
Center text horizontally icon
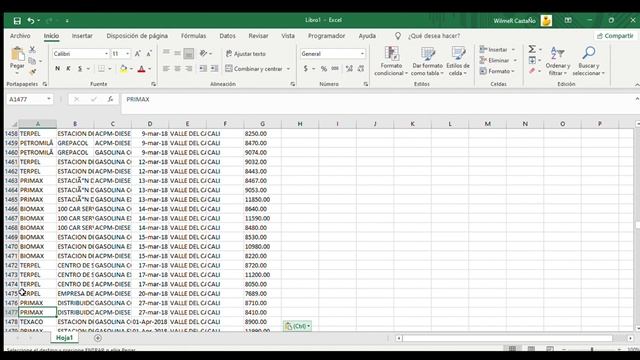click(178, 69)
